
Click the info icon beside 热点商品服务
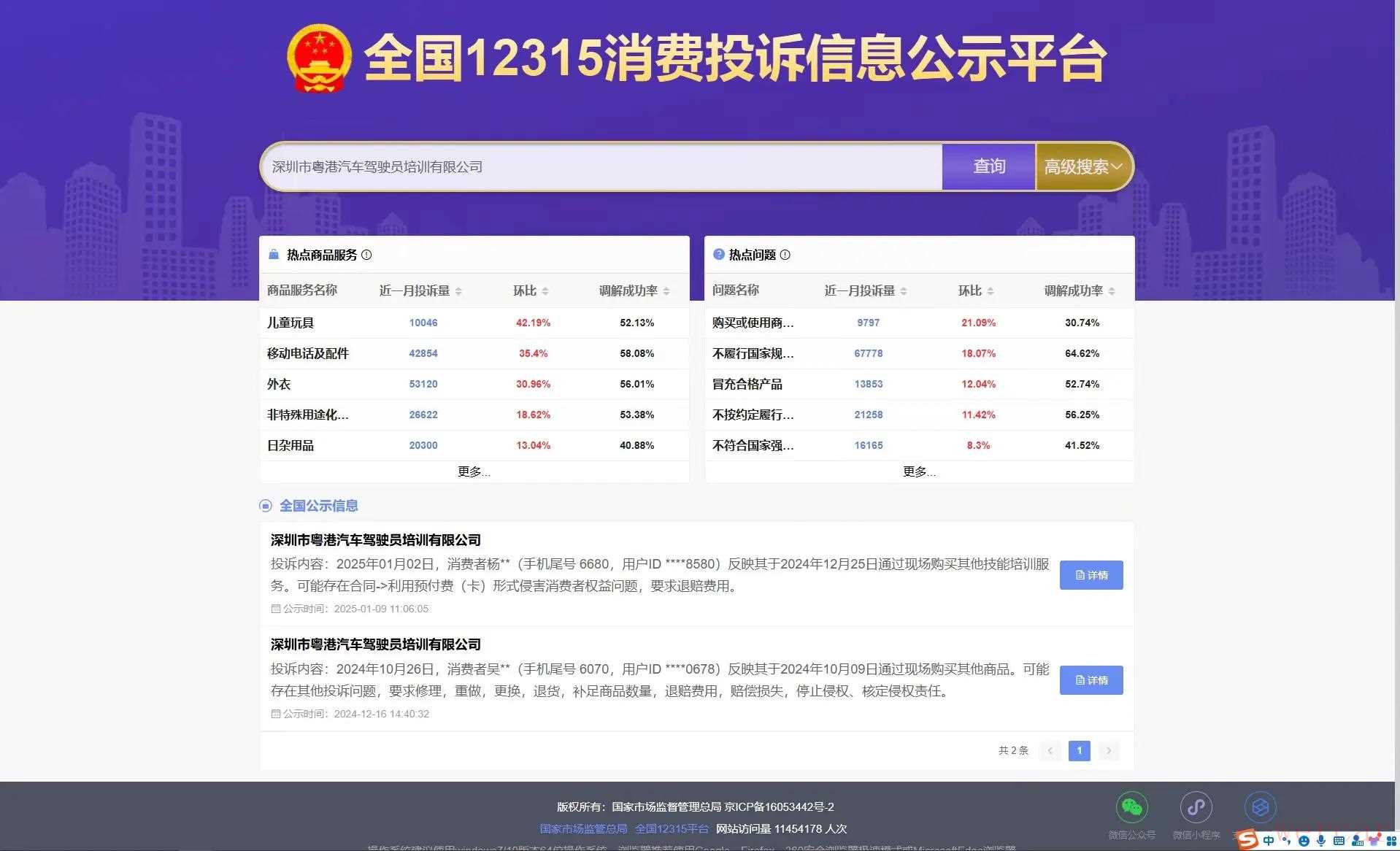(366, 255)
